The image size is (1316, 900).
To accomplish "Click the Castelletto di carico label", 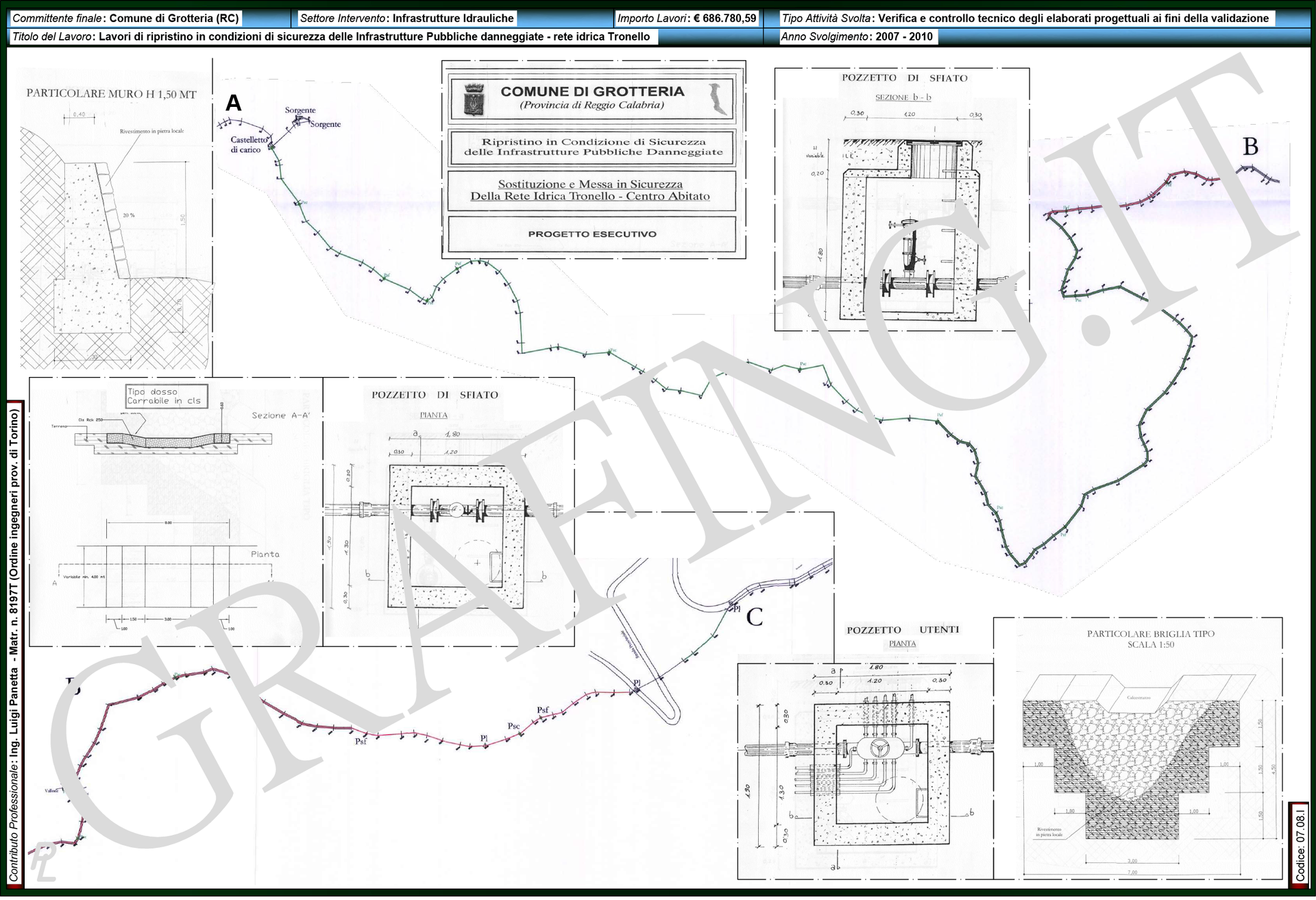I will pos(248,145).
